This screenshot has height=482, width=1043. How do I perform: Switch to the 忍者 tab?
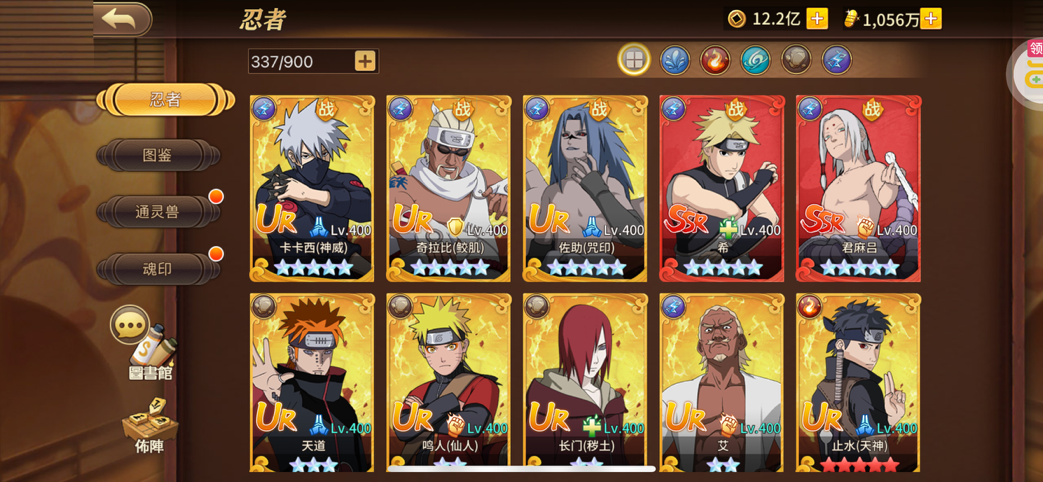[165, 100]
